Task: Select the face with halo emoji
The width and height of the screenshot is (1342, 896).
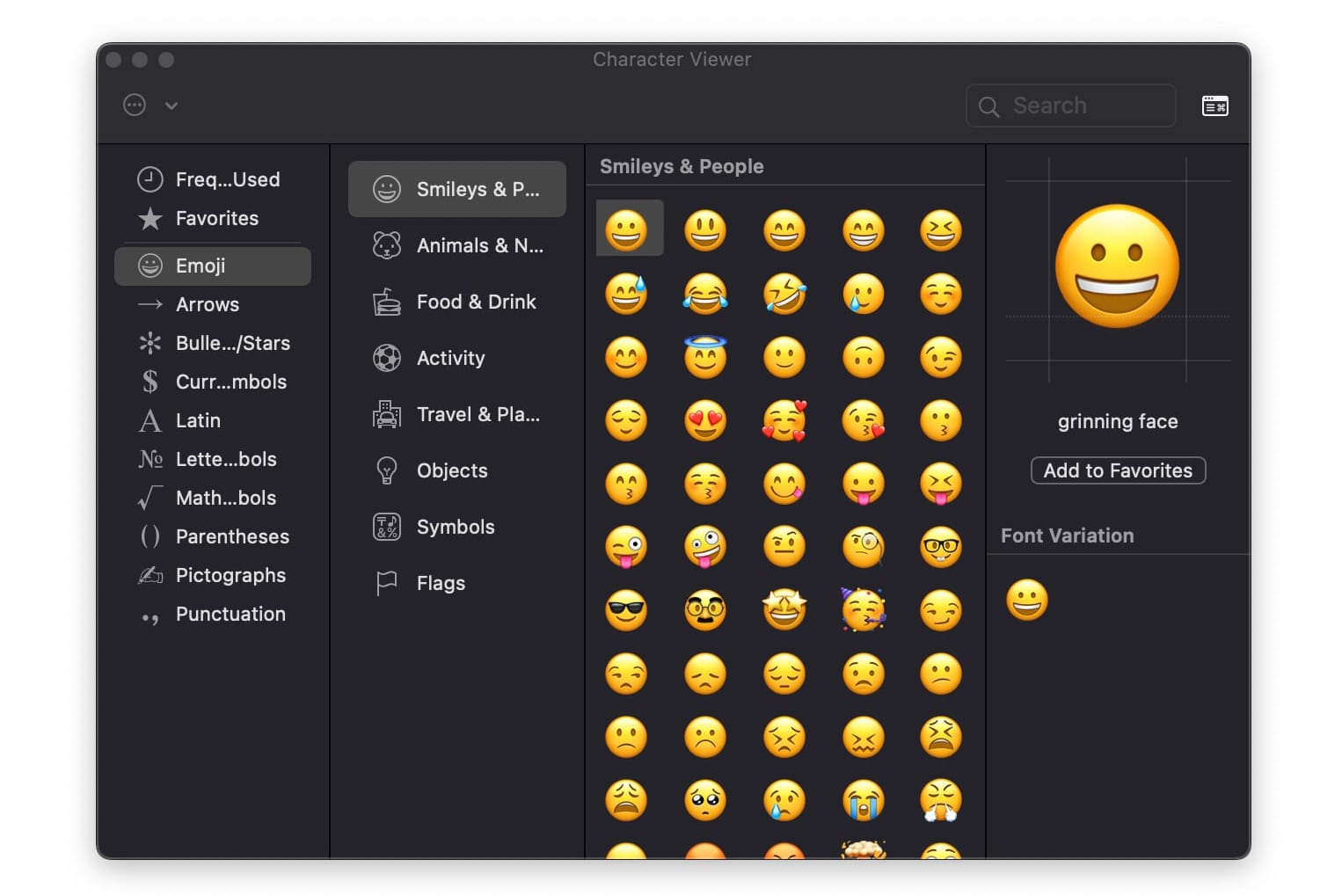Action: 704,357
